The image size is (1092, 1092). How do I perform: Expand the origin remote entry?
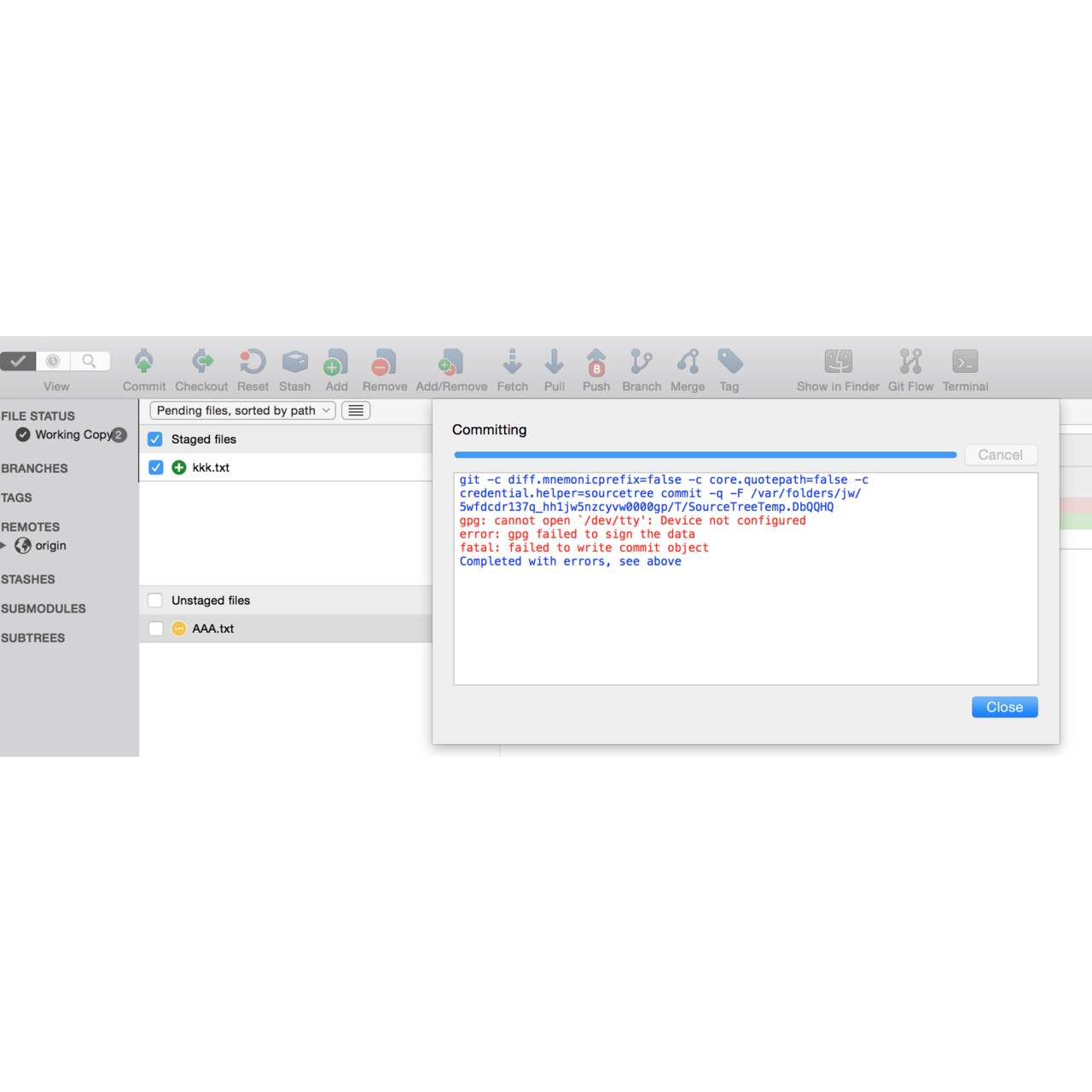pyautogui.click(x=7, y=546)
